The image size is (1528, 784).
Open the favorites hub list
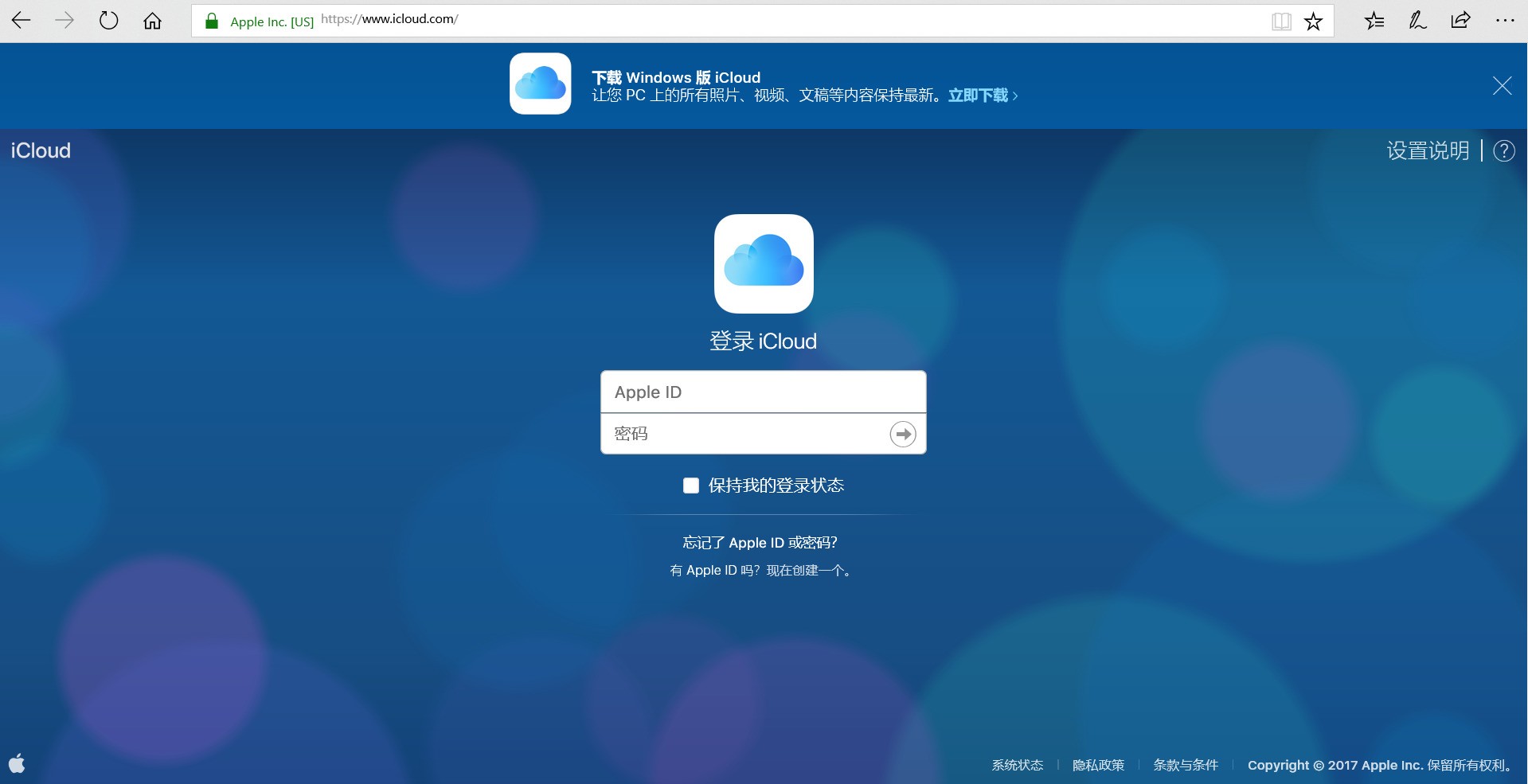[x=1374, y=21]
